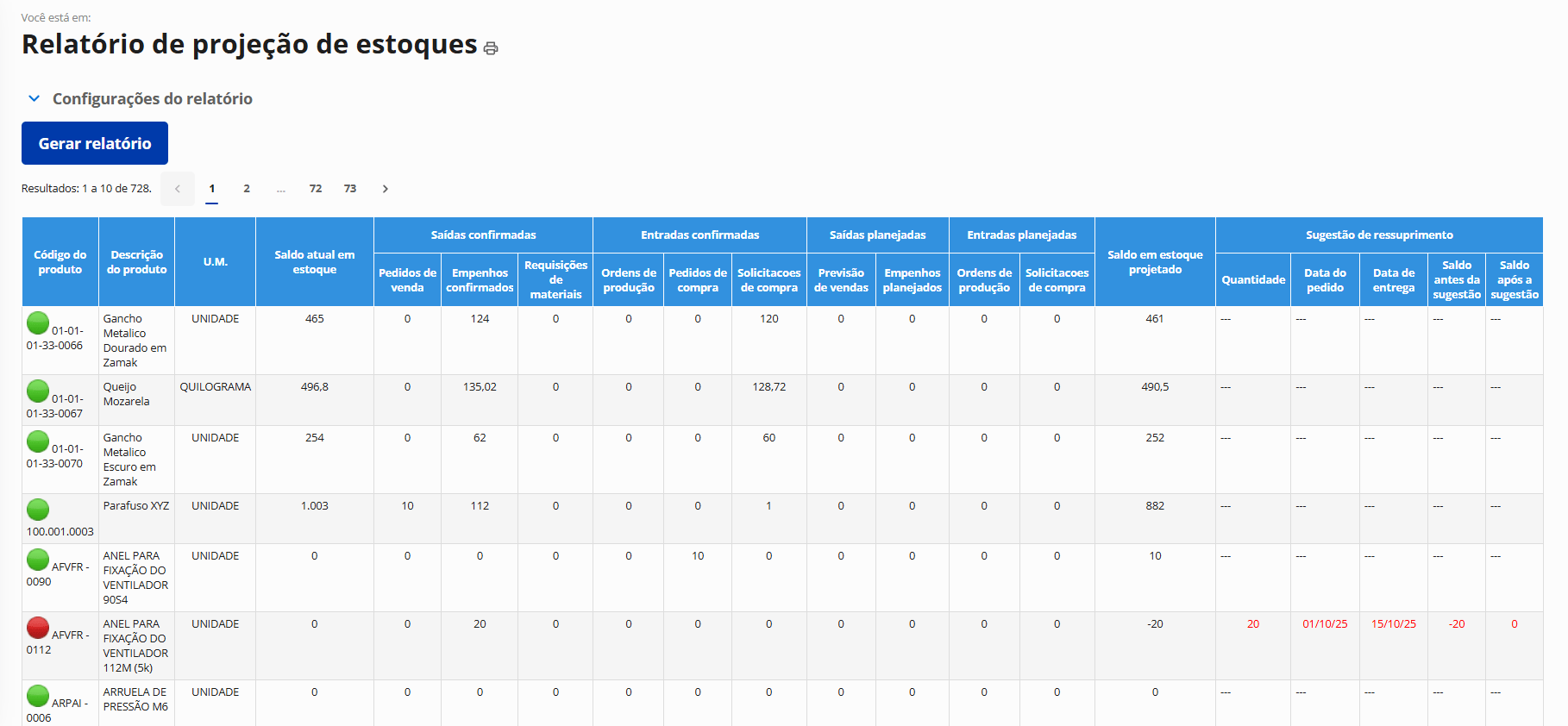Select current page 1 in pagination
Viewport: 1568px width, 726px height.
(x=212, y=189)
